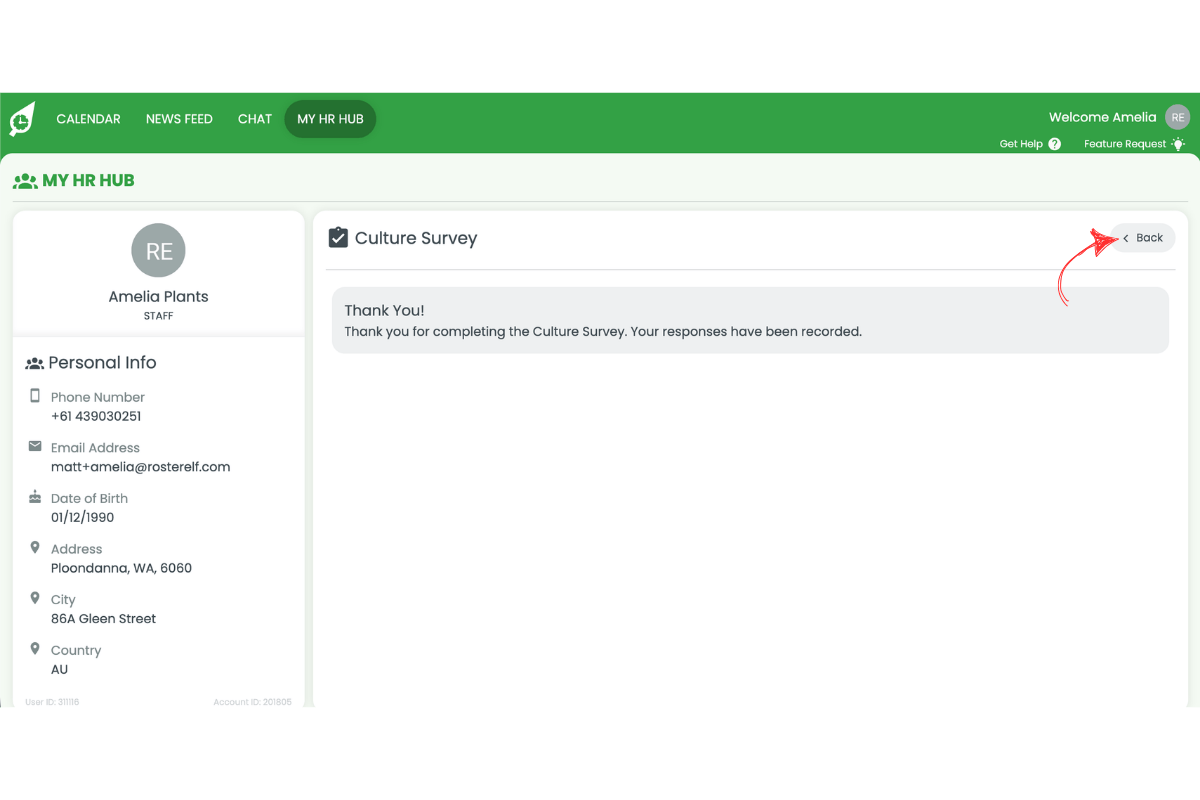Open the Calendar tab

point(88,119)
